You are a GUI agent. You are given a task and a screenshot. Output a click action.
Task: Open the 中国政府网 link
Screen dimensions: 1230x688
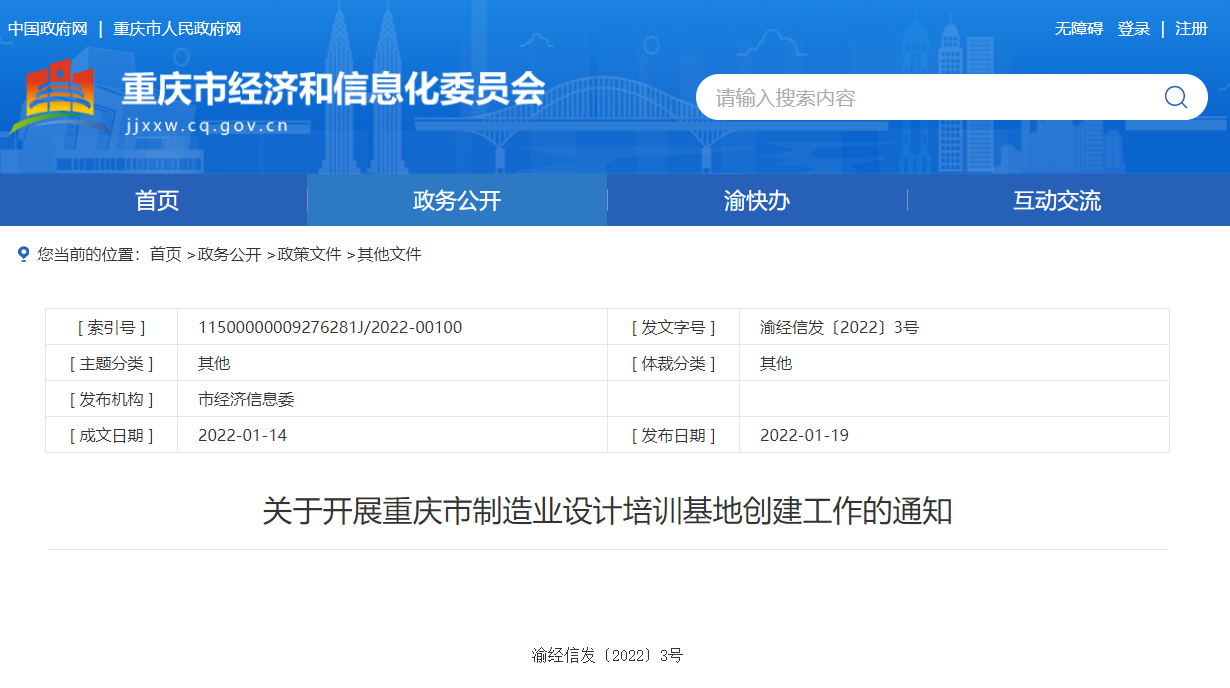[48, 29]
